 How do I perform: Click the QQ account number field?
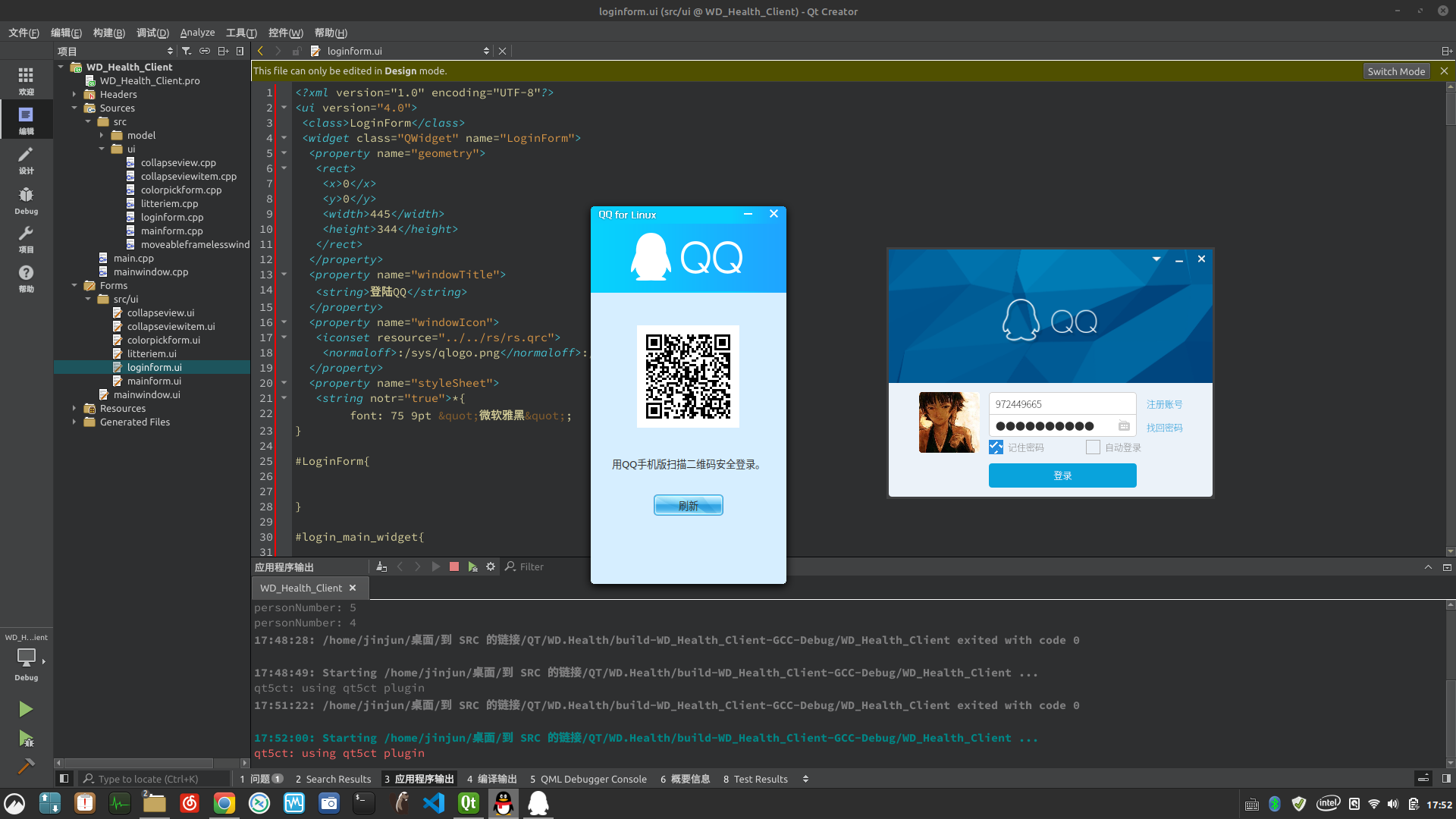pyautogui.click(x=1062, y=403)
